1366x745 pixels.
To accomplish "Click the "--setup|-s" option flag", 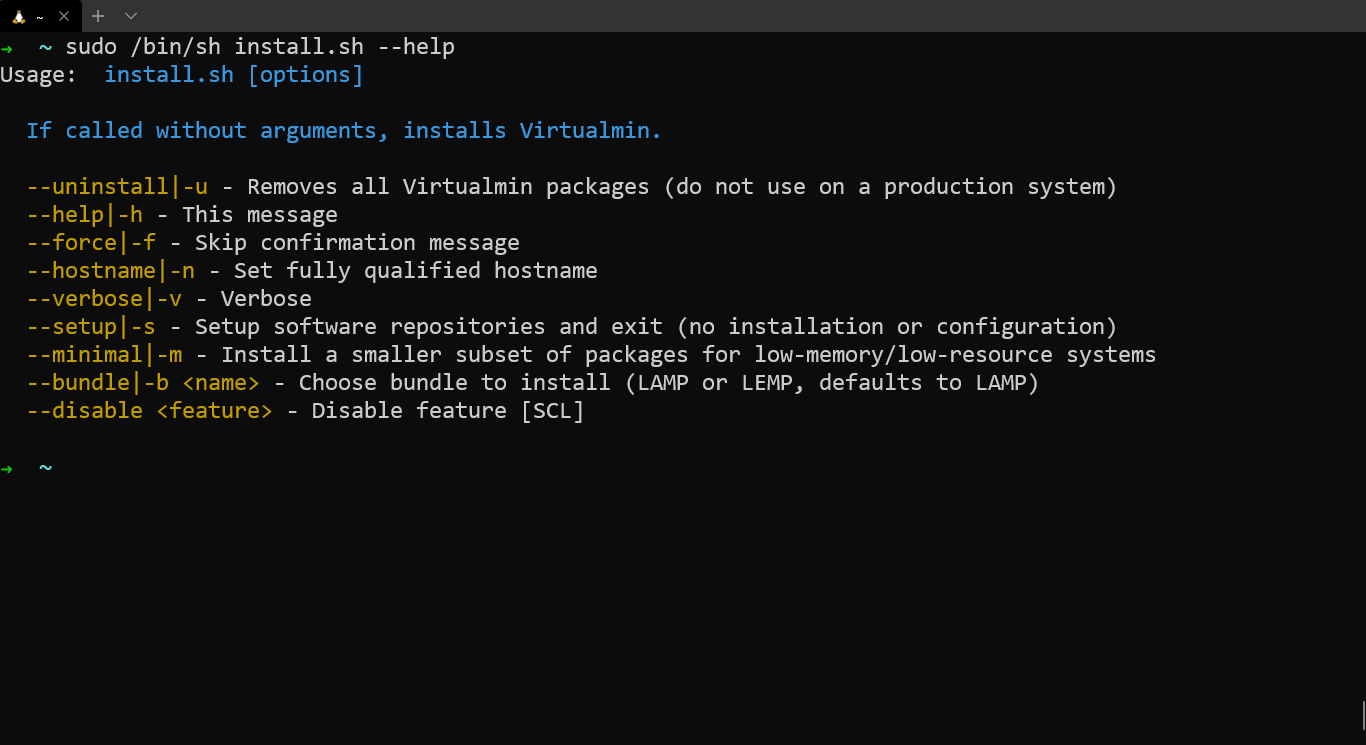I will (x=91, y=327).
